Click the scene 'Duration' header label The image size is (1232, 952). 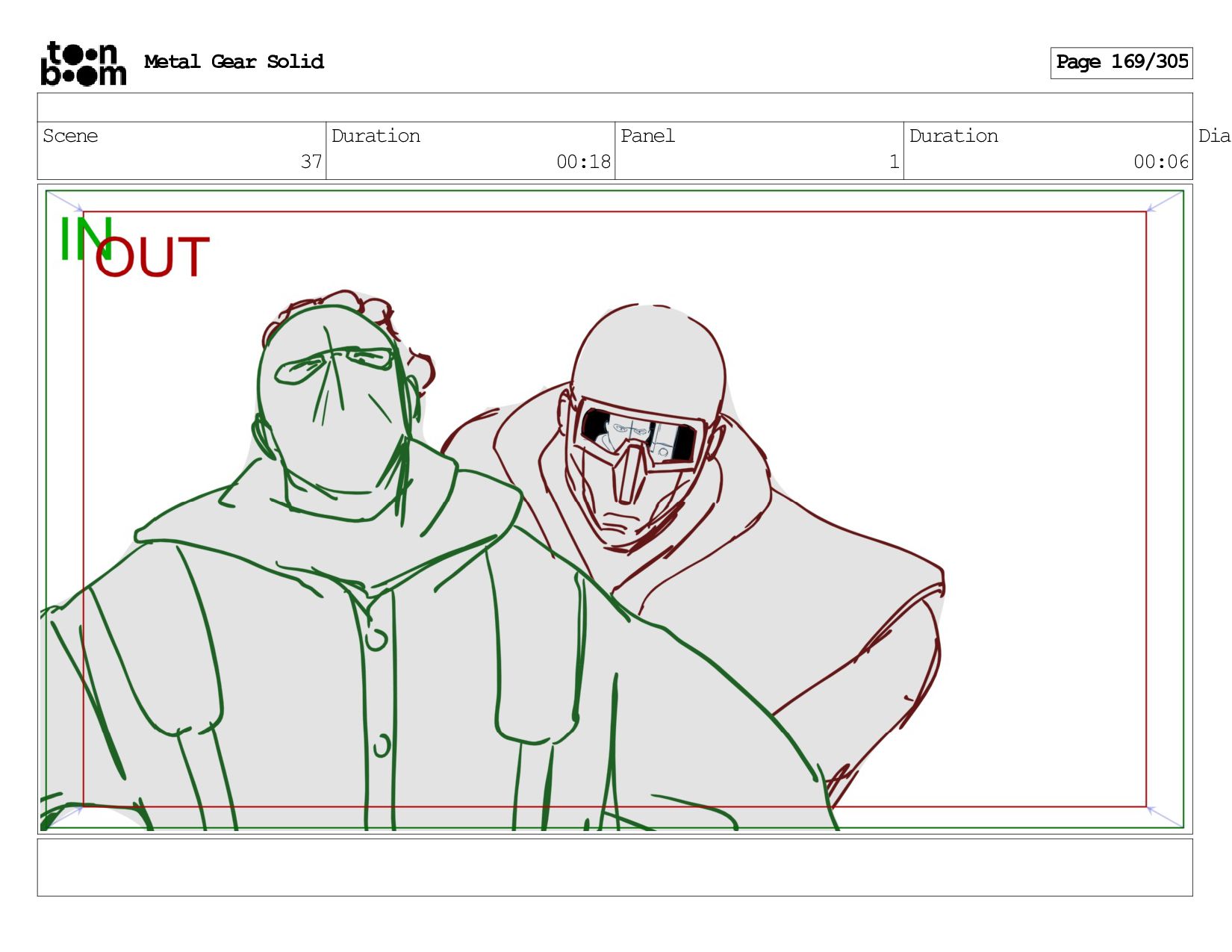click(376, 136)
